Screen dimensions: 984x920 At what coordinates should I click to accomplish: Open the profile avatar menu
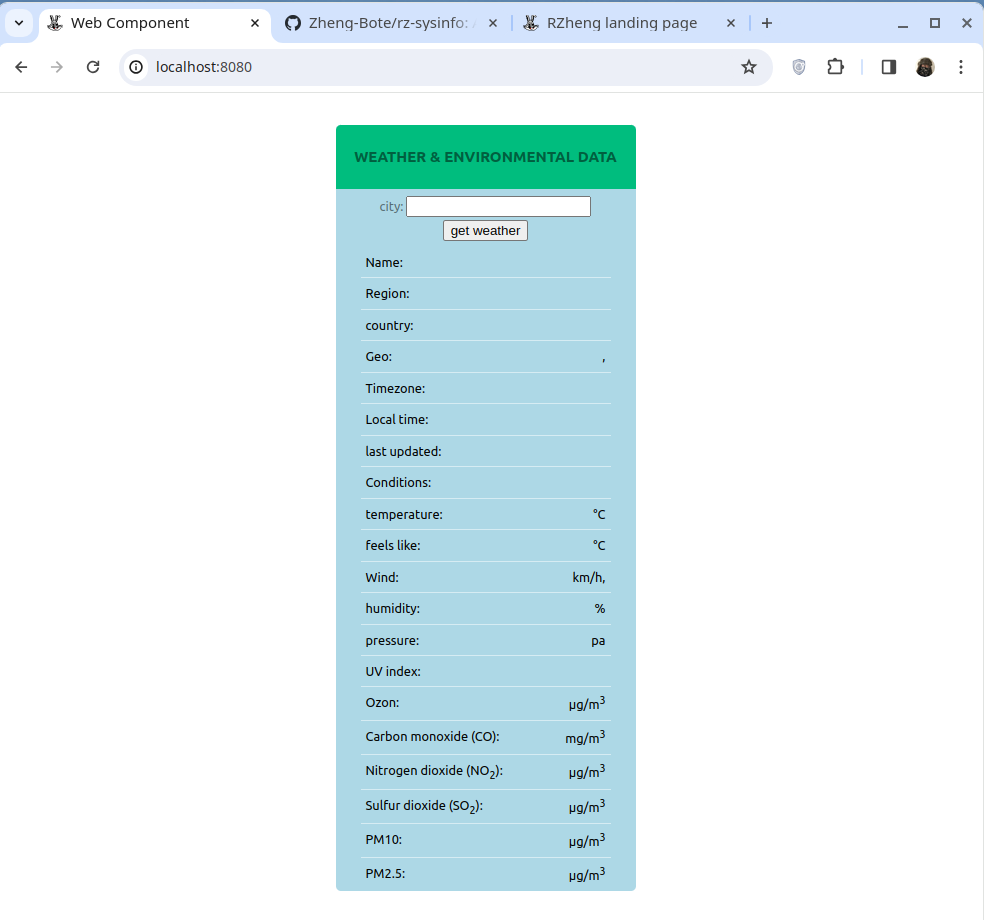pyautogui.click(x=925, y=67)
